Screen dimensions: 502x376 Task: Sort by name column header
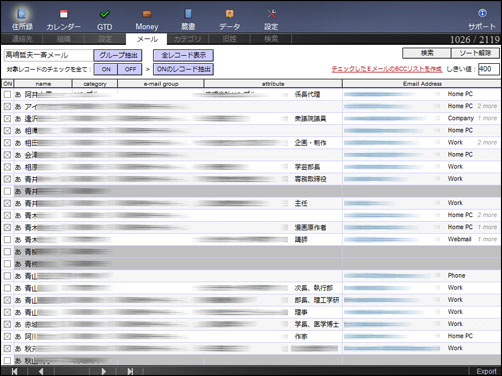tap(43, 84)
